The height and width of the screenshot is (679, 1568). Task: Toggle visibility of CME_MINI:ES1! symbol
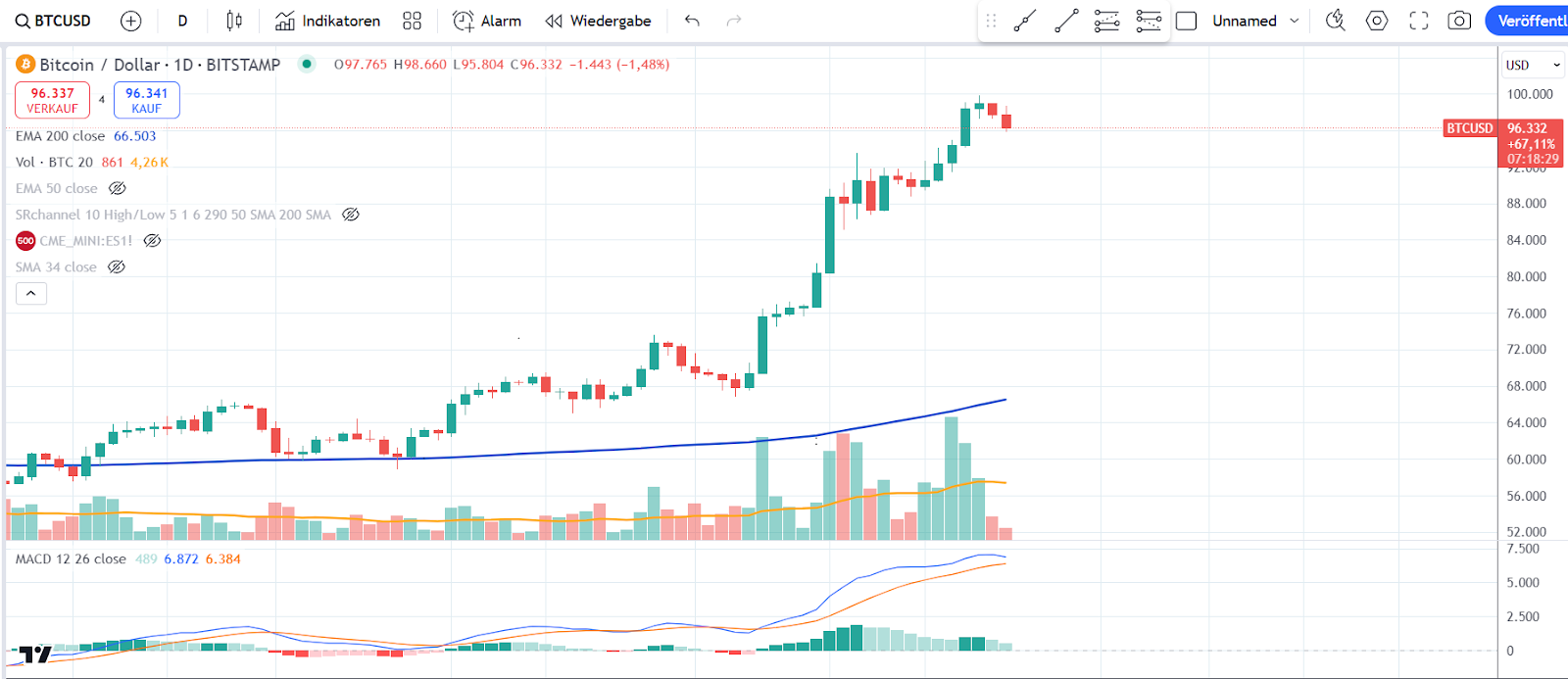tap(152, 240)
